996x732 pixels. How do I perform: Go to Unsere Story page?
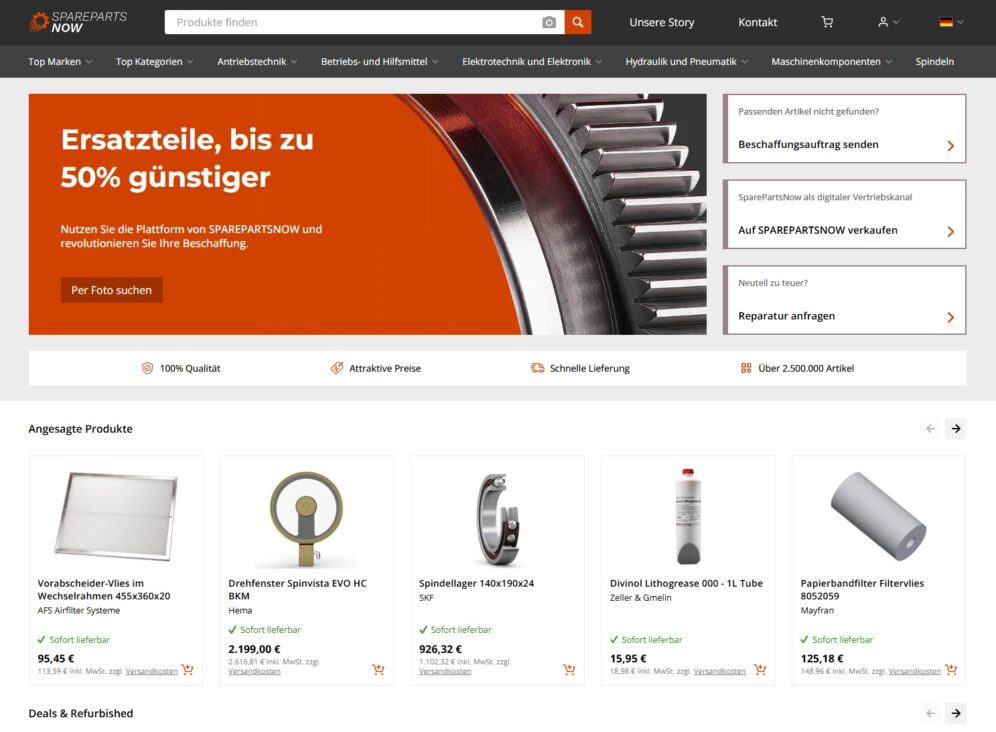661,22
